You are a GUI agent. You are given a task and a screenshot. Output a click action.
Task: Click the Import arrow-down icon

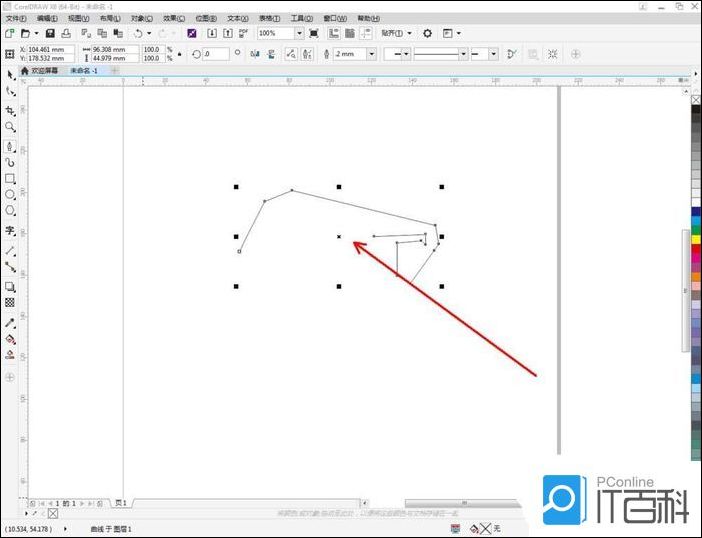212,33
